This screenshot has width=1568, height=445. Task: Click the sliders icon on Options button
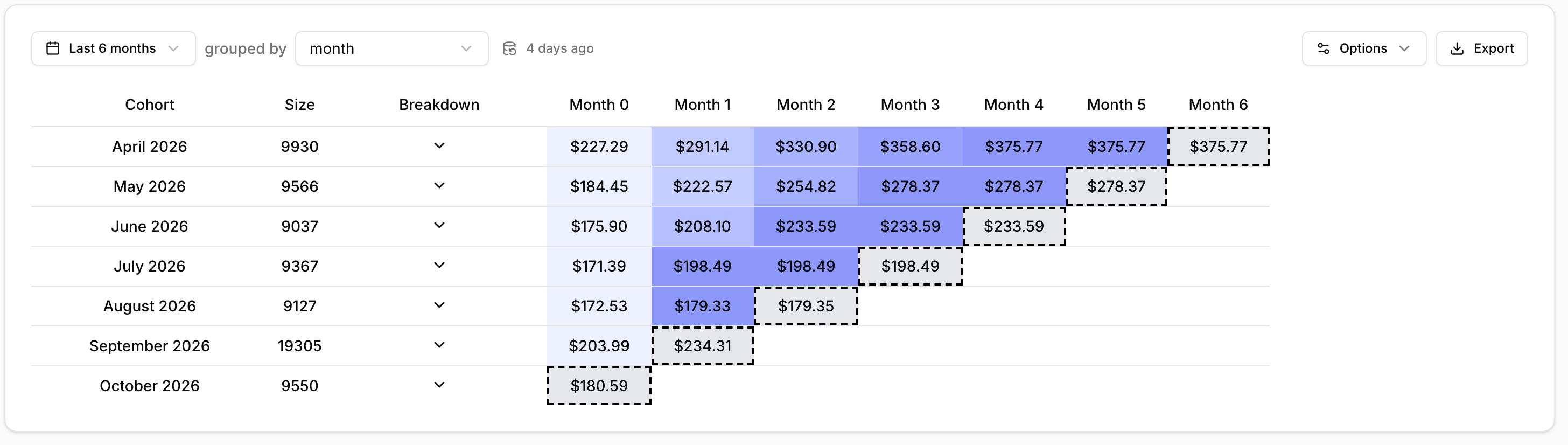(1324, 48)
